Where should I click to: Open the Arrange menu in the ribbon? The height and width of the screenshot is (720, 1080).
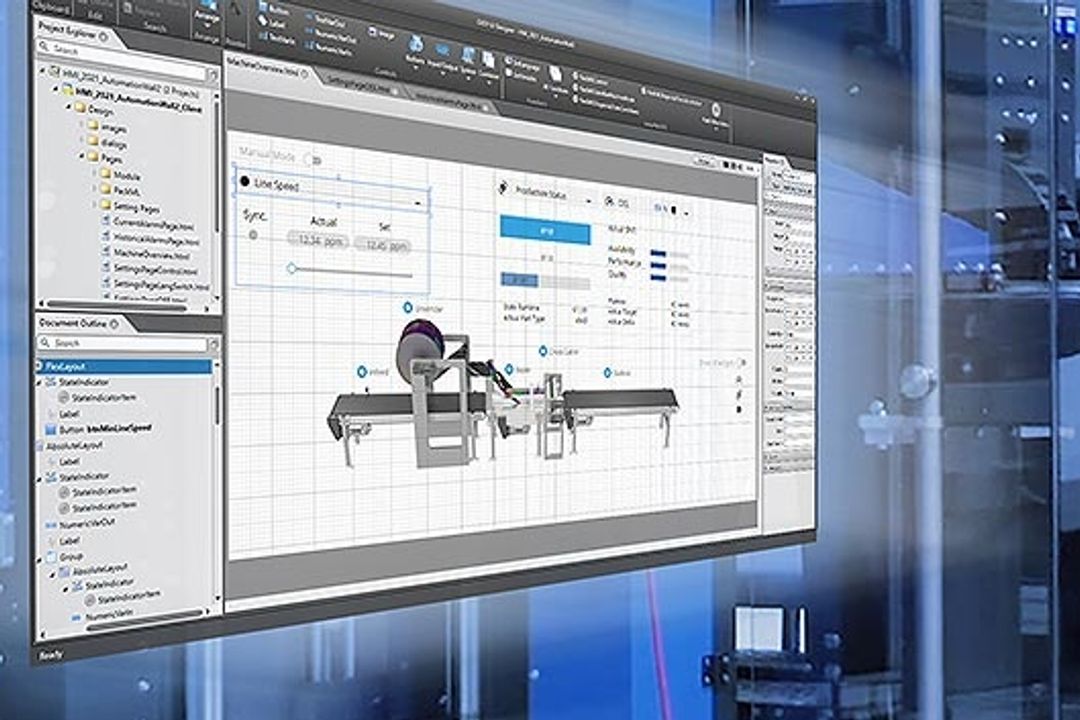click(206, 12)
